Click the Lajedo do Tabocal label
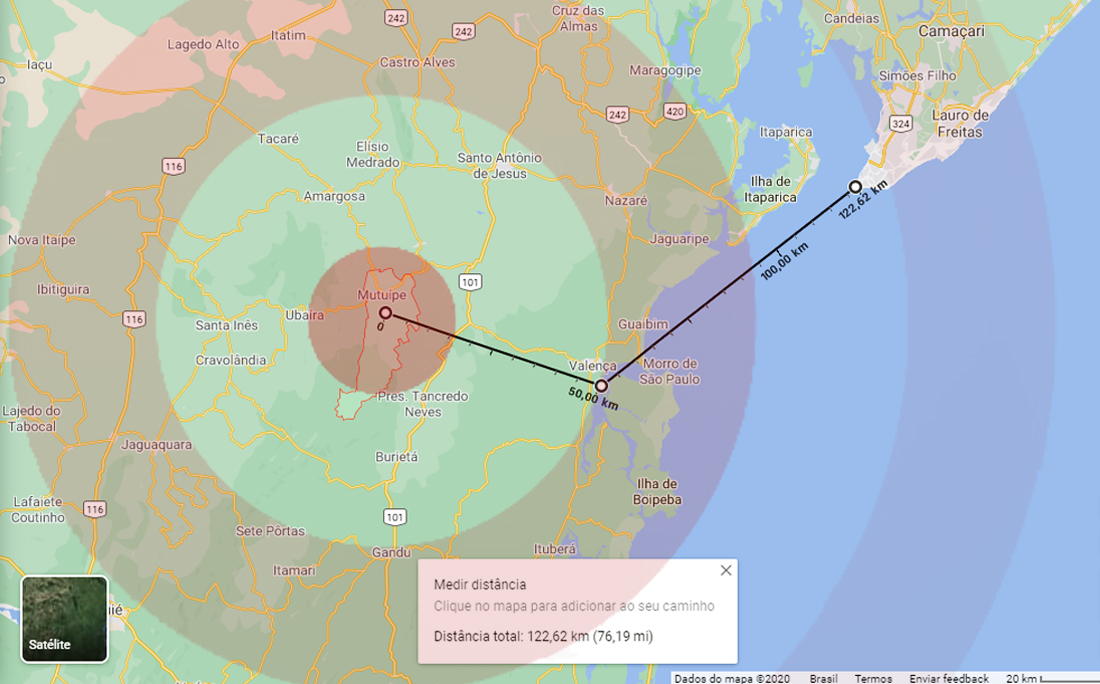Image resolution: width=1100 pixels, height=684 pixels. (32, 418)
